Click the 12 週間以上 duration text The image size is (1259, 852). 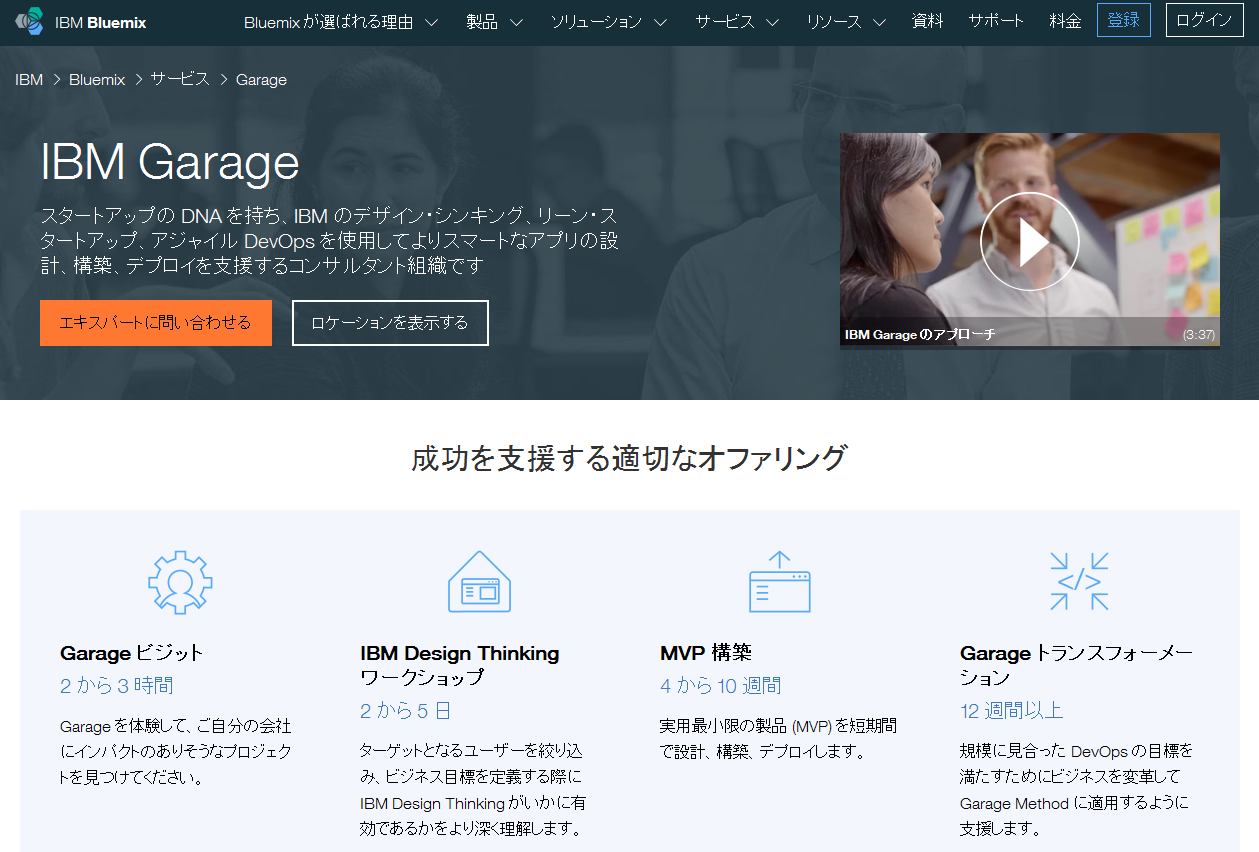[1012, 711]
